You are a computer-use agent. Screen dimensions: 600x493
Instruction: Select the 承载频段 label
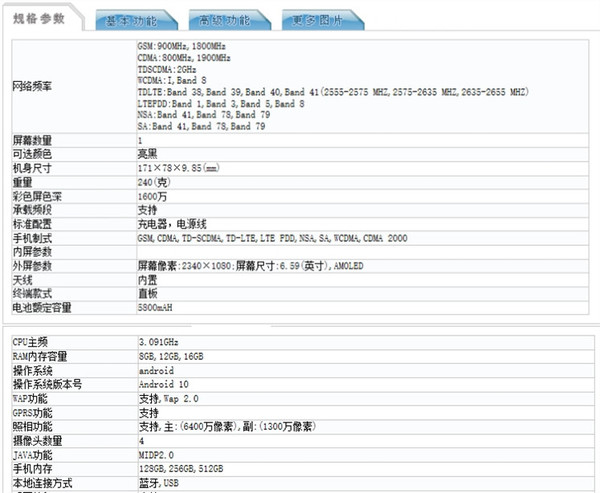click(x=32, y=210)
